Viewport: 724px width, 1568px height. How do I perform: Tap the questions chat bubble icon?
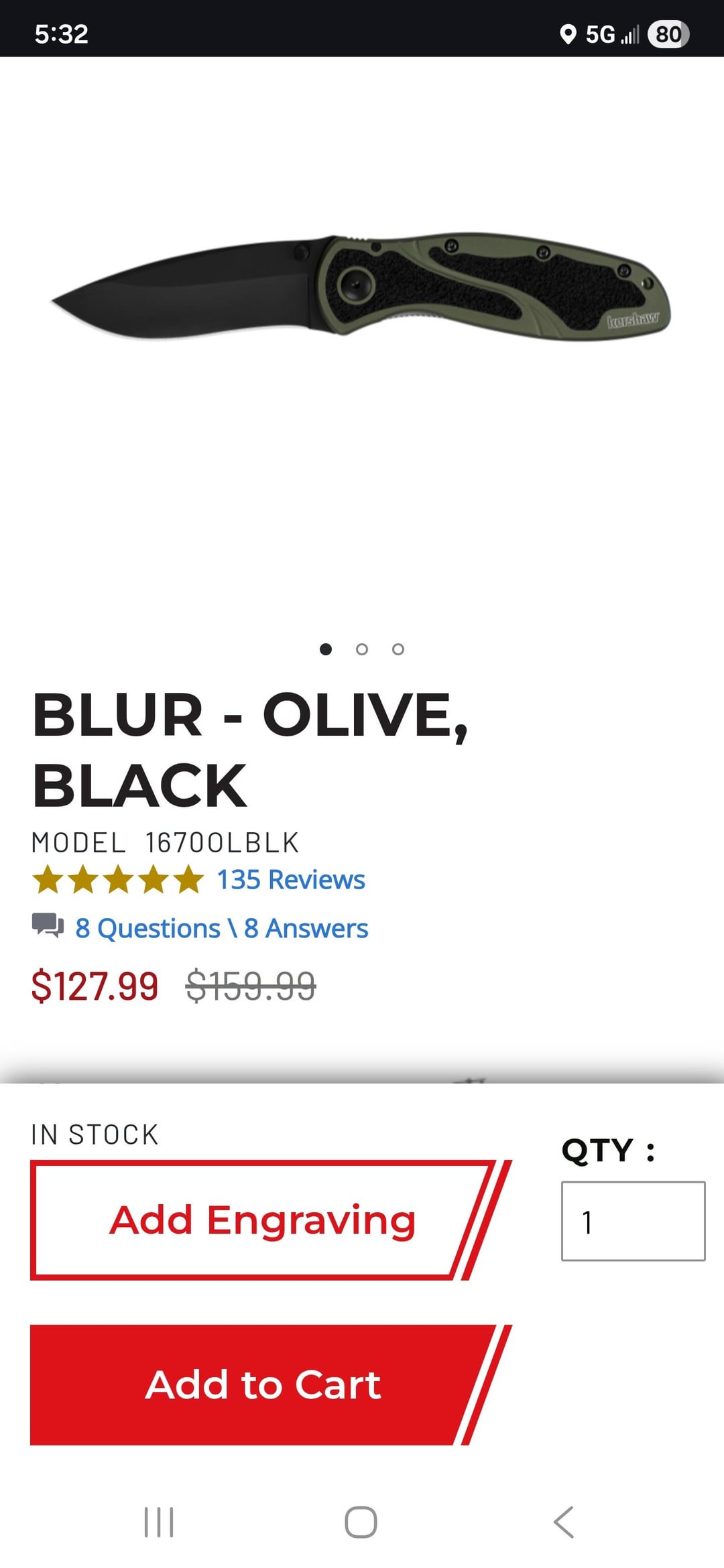click(x=48, y=925)
